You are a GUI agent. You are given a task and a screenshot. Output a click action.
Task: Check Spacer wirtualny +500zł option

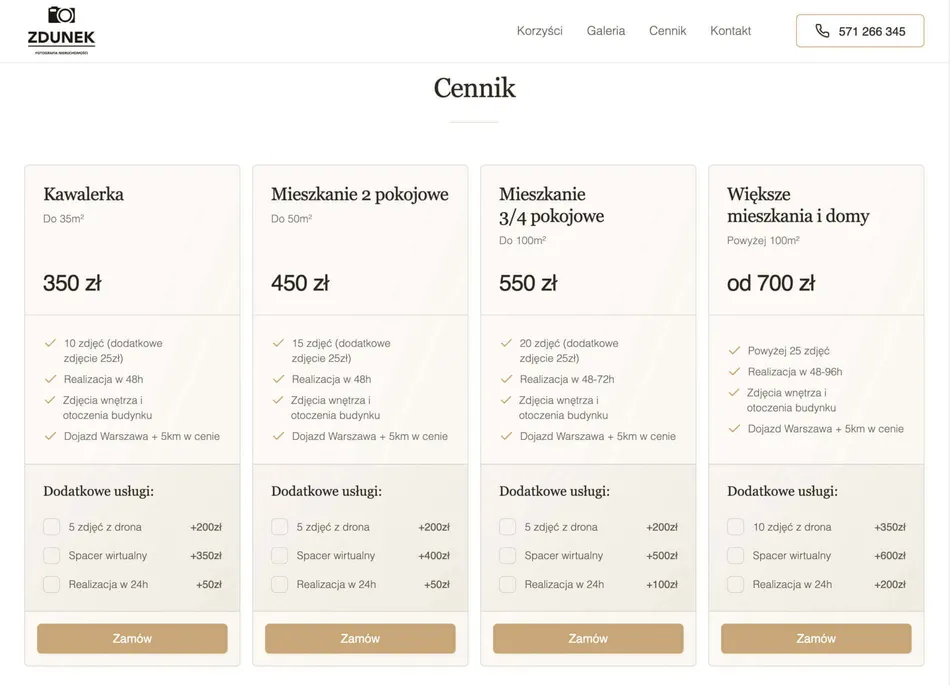[508, 556]
